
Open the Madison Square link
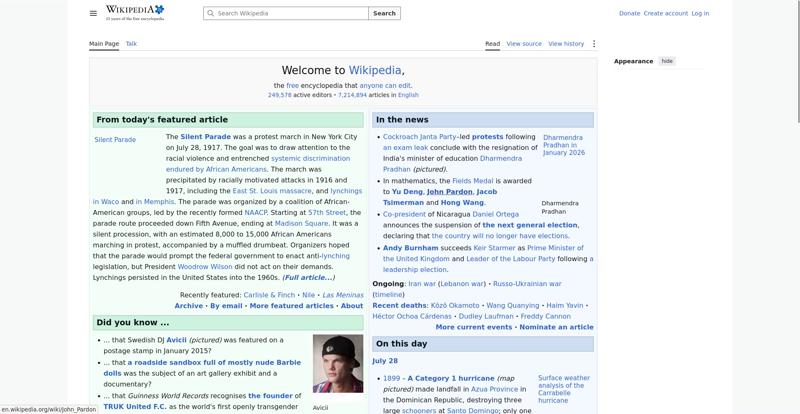(x=302, y=224)
